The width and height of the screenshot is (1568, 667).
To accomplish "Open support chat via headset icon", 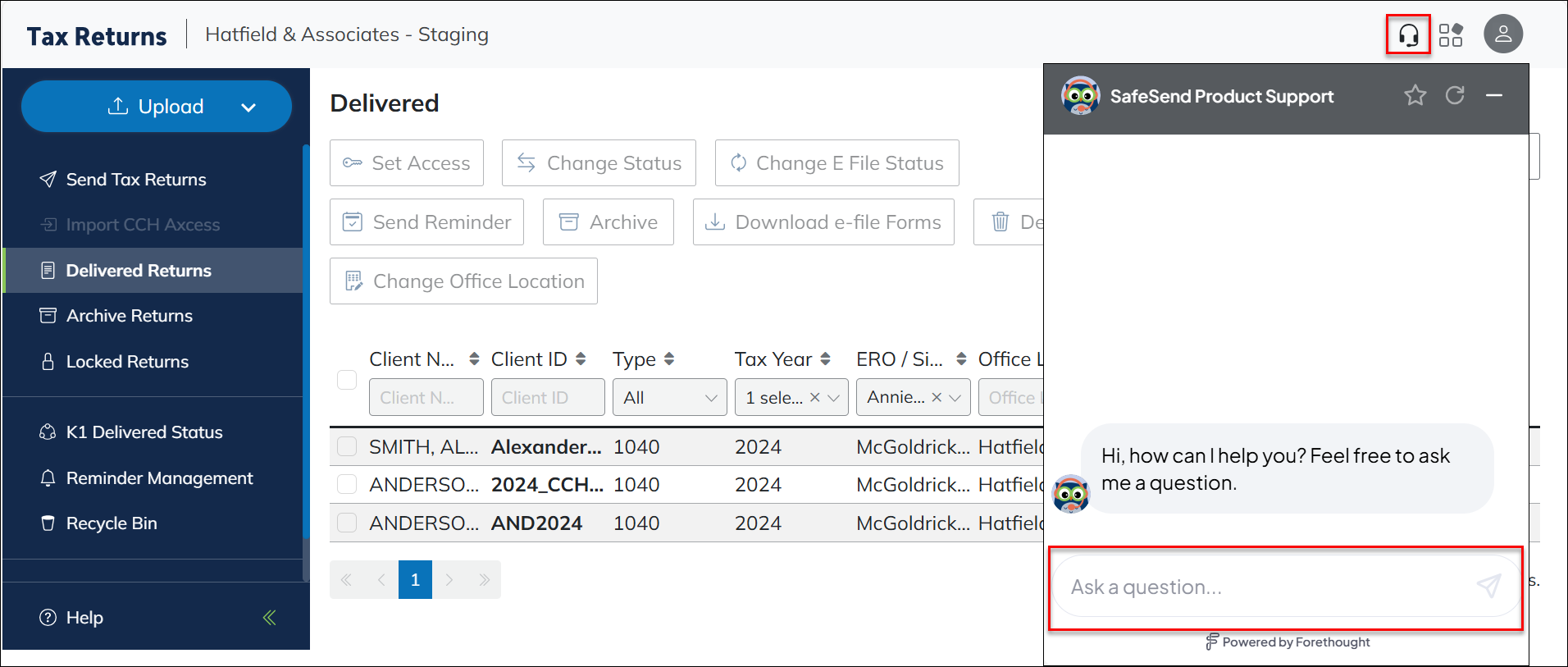I will [1408, 35].
